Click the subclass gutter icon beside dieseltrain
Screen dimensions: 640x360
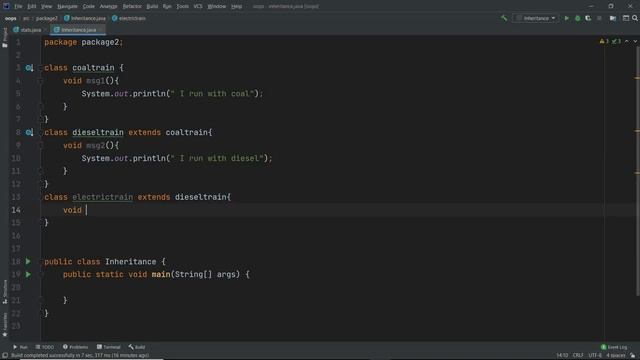29,132
